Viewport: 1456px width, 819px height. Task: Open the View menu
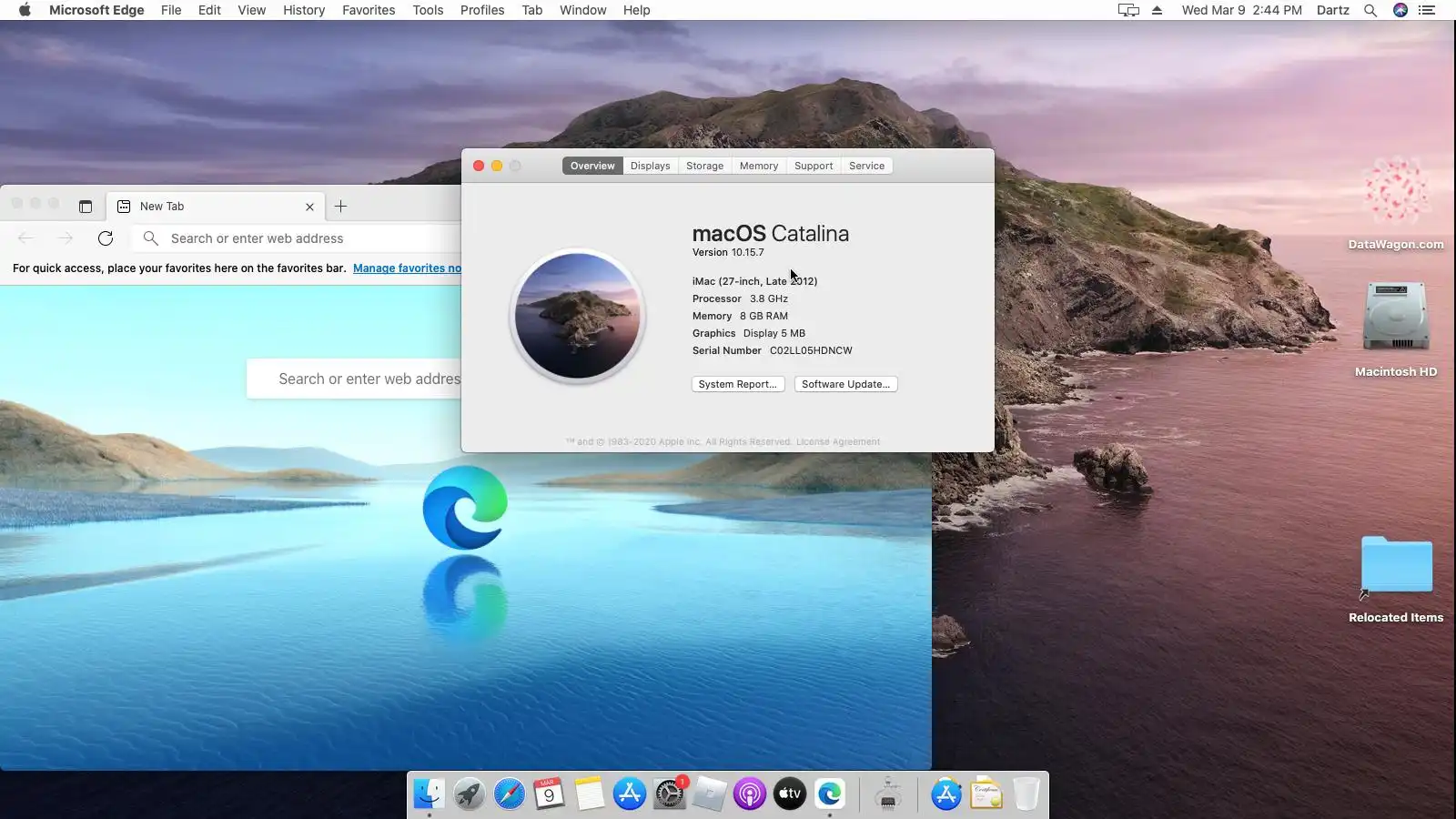point(252,10)
